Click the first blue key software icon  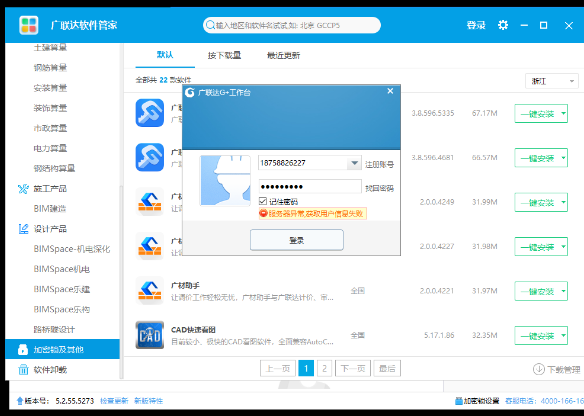(150, 113)
